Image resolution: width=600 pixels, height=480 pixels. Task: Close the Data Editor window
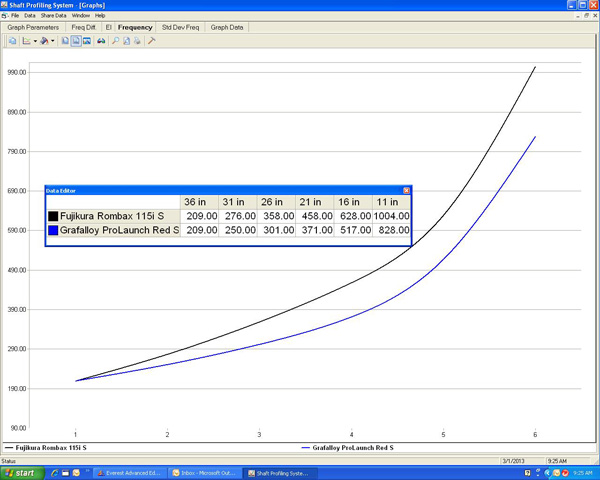(406, 191)
